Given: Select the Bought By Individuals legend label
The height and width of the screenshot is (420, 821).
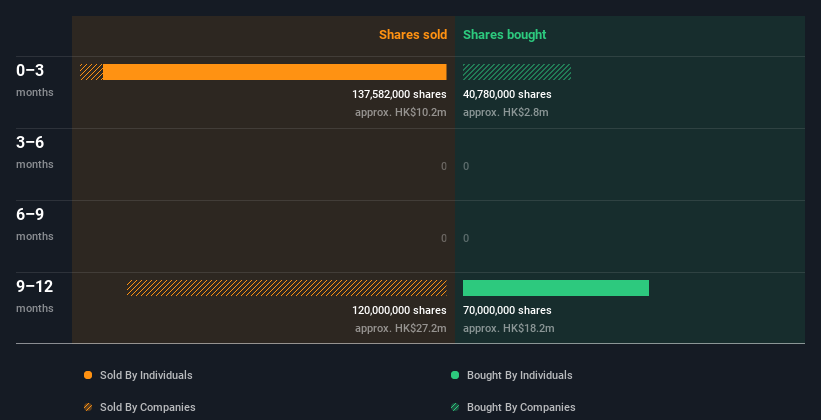Looking at the screenshot, I should pos(519,375).
